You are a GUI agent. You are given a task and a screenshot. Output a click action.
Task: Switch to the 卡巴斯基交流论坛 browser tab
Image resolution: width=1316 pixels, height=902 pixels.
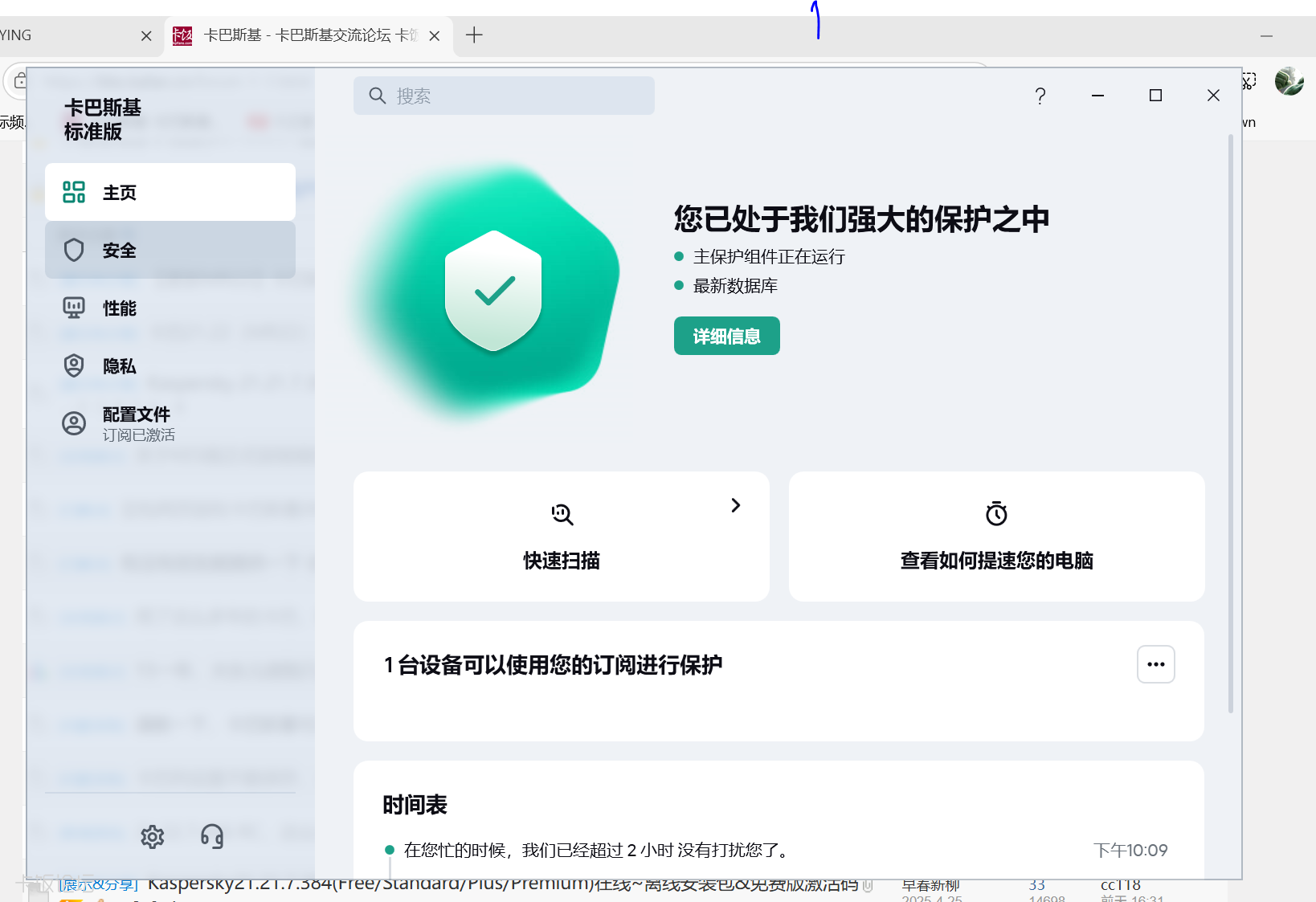click(x=309, y=35)
